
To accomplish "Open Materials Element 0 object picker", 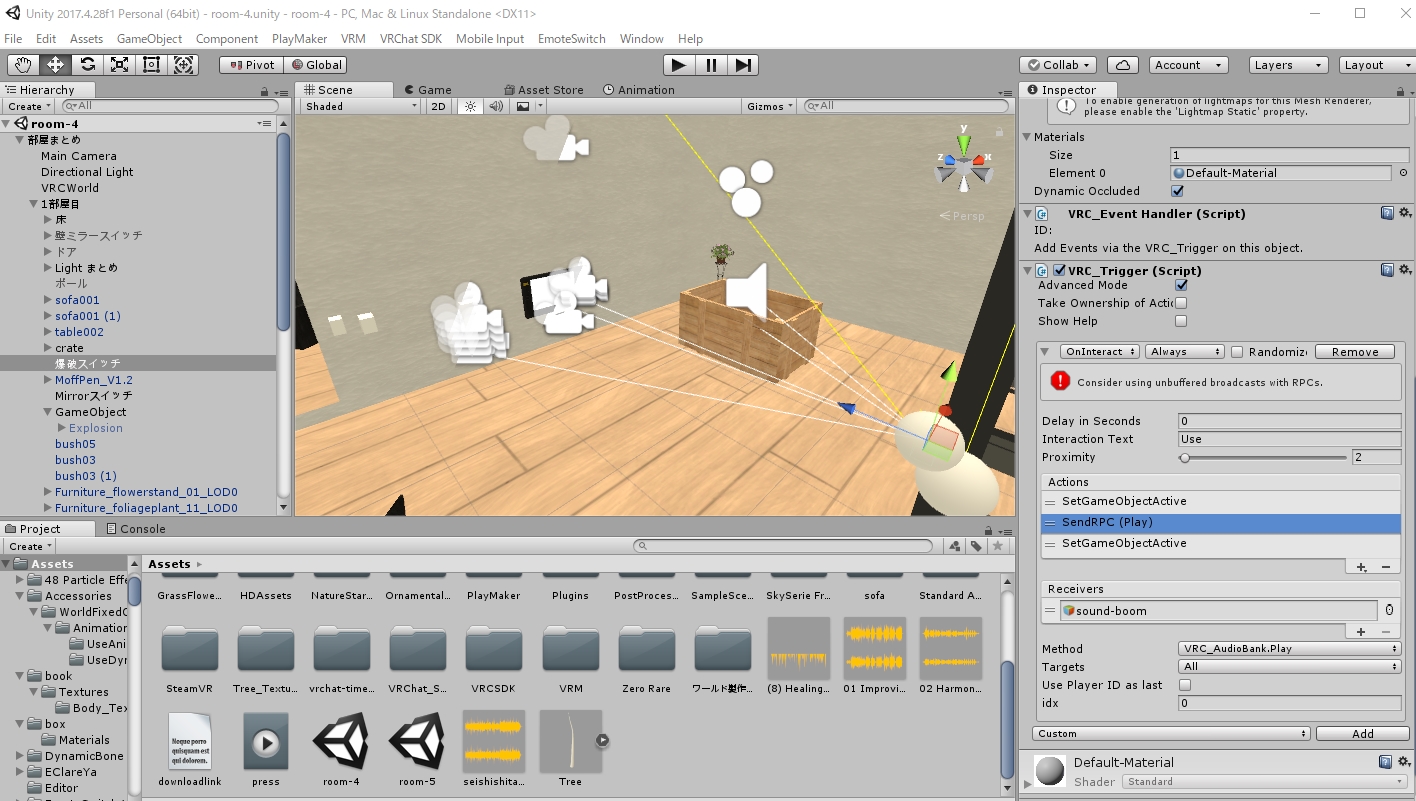I will 1403,173.
